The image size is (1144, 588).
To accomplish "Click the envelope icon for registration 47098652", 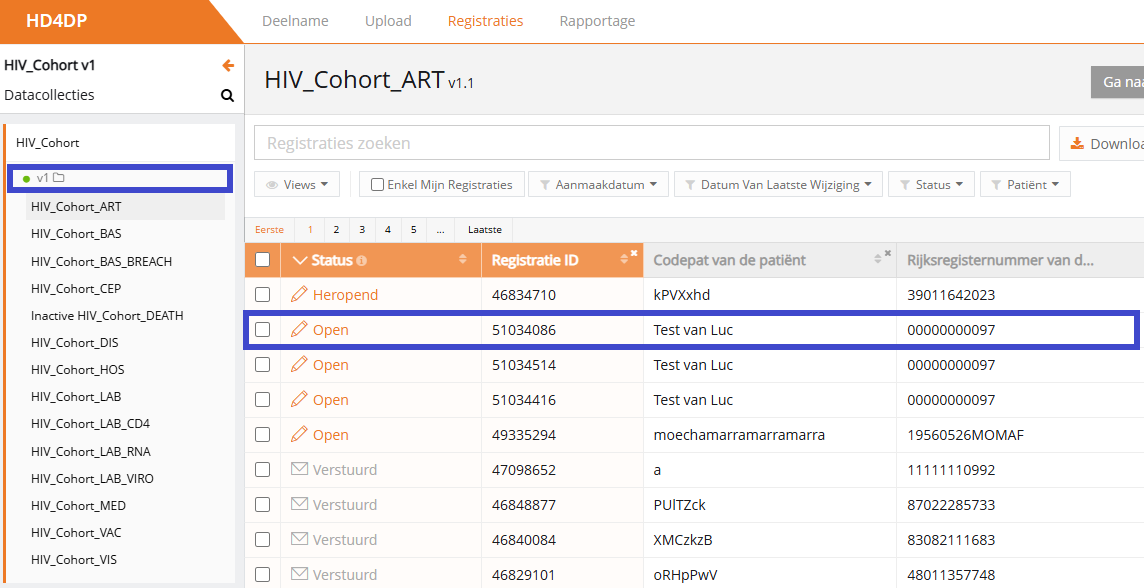I will pyautogui.click(x=299, y=469).
